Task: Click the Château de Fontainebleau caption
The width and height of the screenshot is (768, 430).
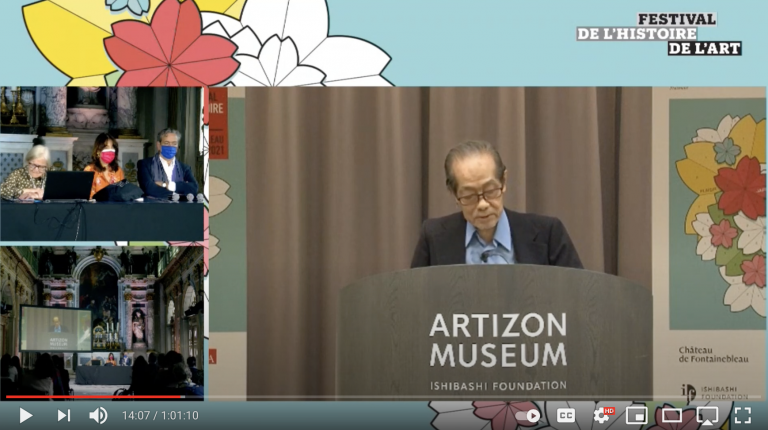Action: click(x=713, y=355)
